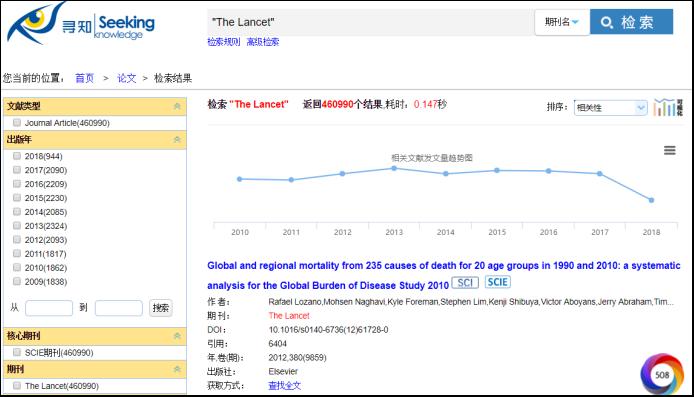Click the 2015 data point on trend chart
Screen dimensions: 694x397
pos(497,170)
